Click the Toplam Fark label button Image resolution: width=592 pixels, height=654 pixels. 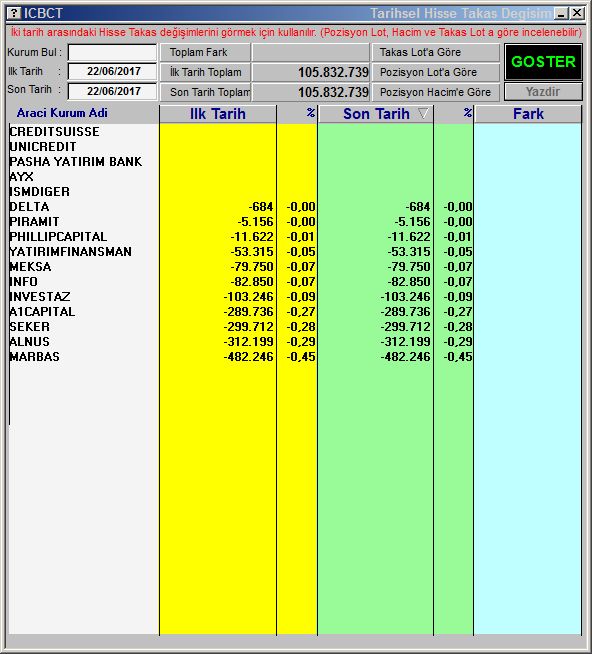205,53
